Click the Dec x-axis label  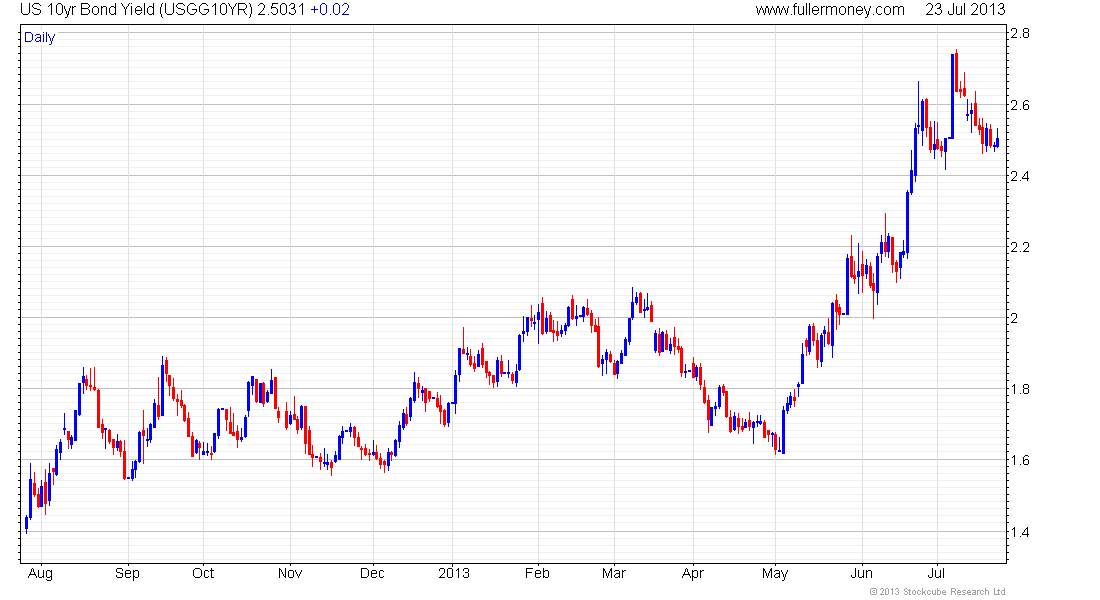click(372, 573)
